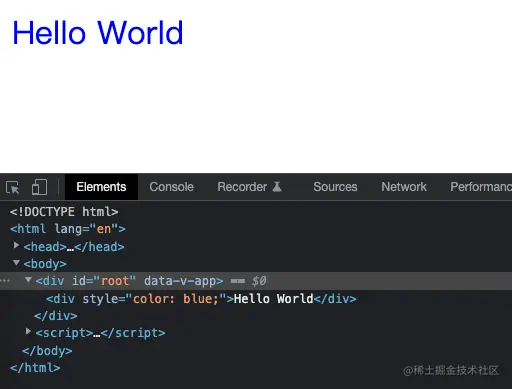Open the Recorder tab
The image size is (512, 389).
[242, 187]
